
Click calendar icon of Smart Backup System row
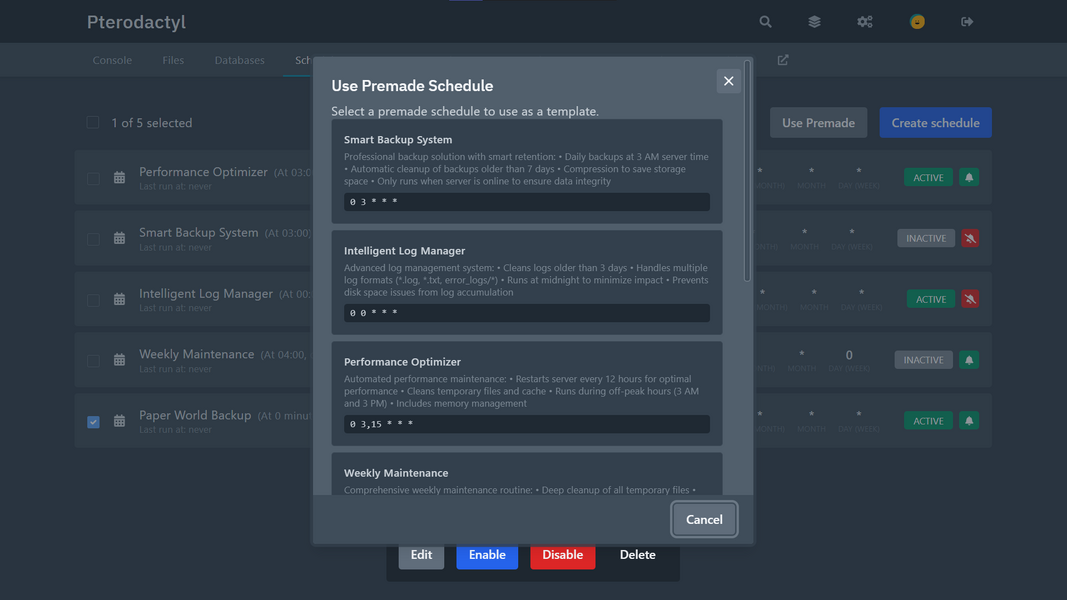click(119, 238)
